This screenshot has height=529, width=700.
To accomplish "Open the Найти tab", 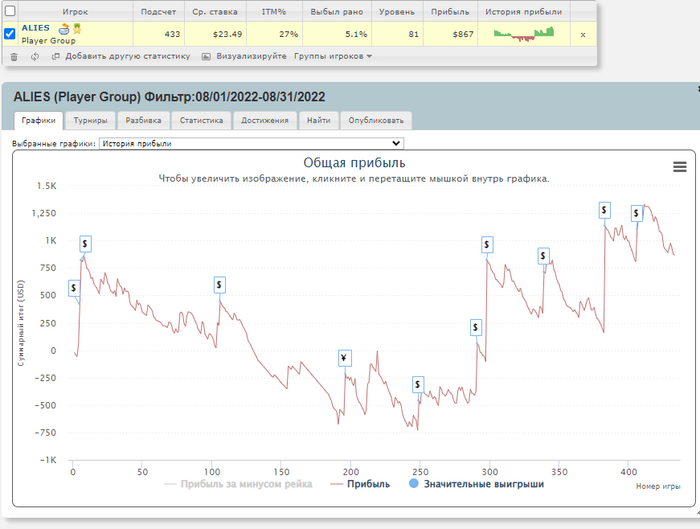I will [319, 121].
